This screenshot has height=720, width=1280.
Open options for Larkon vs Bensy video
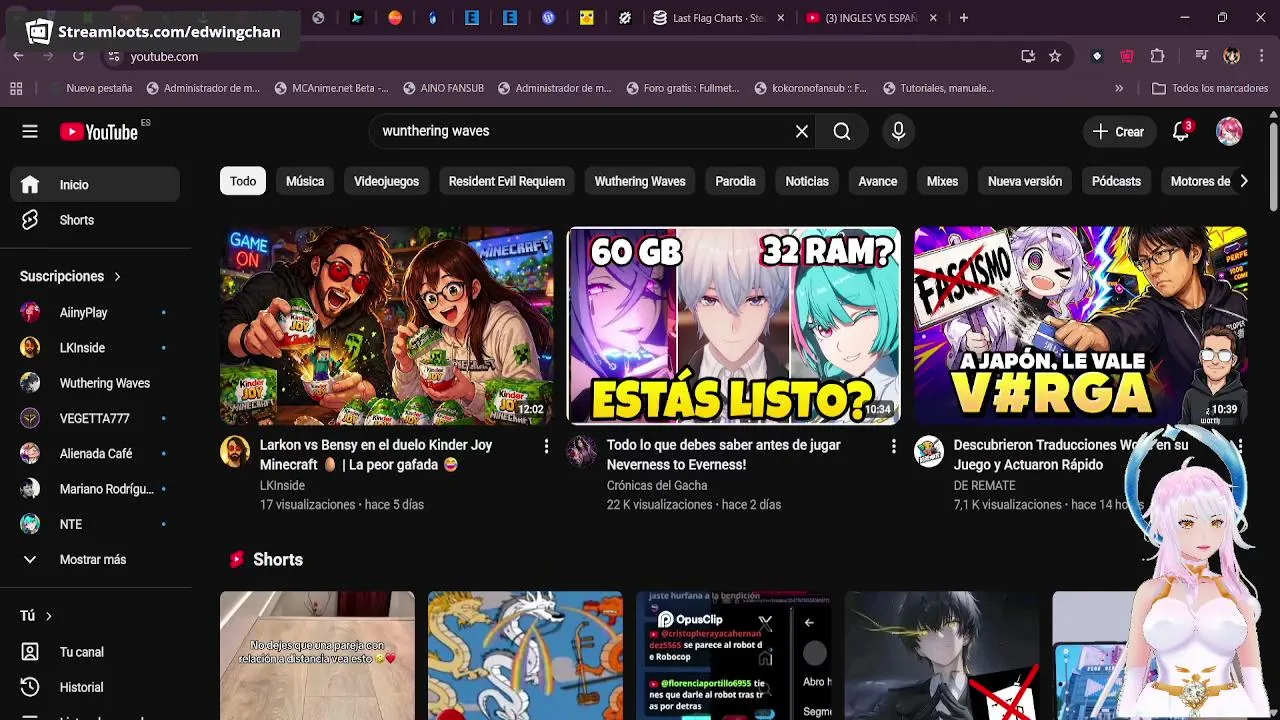[x=546, y=447]
